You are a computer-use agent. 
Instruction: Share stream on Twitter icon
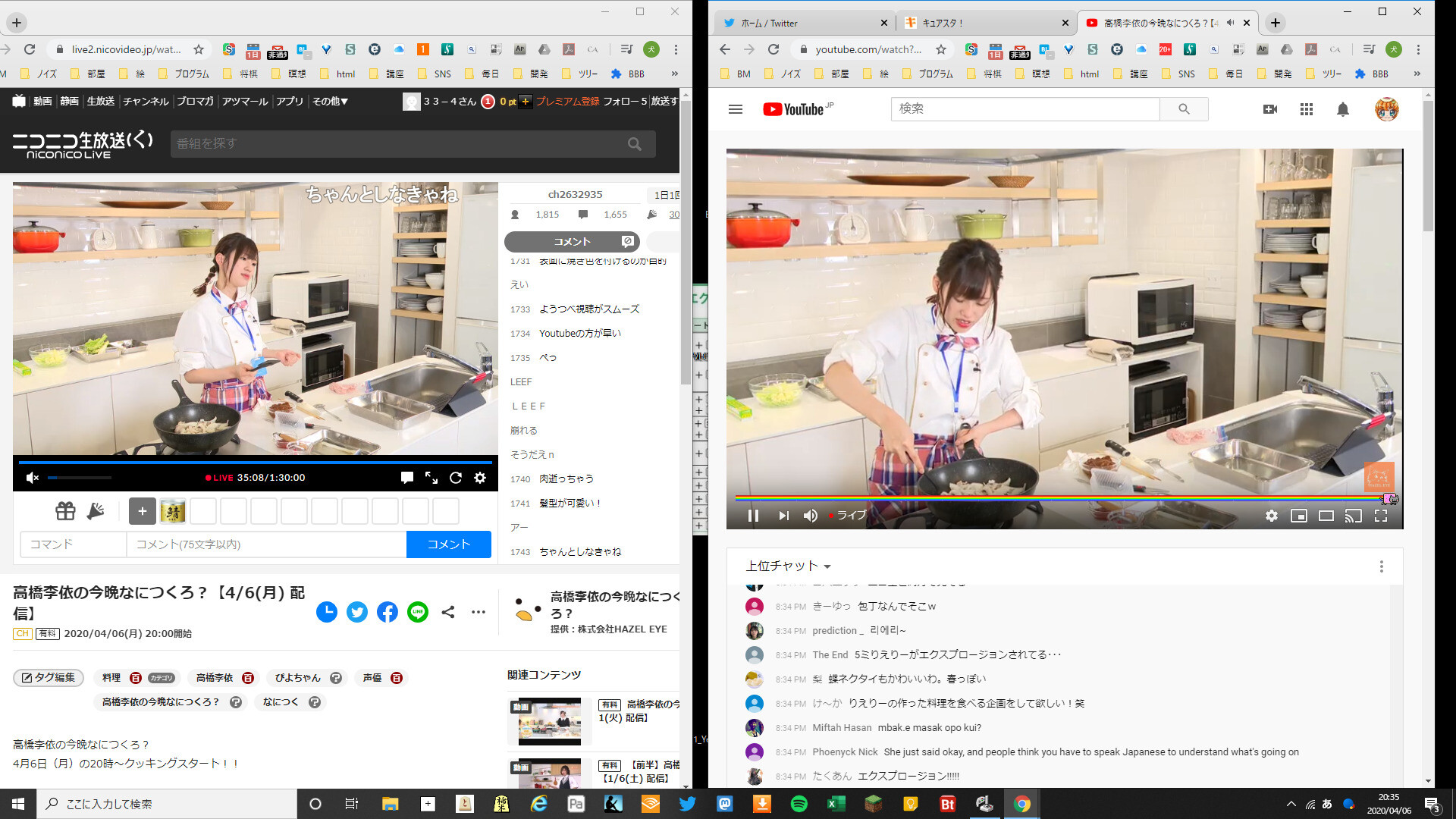(x=357, y=612)
